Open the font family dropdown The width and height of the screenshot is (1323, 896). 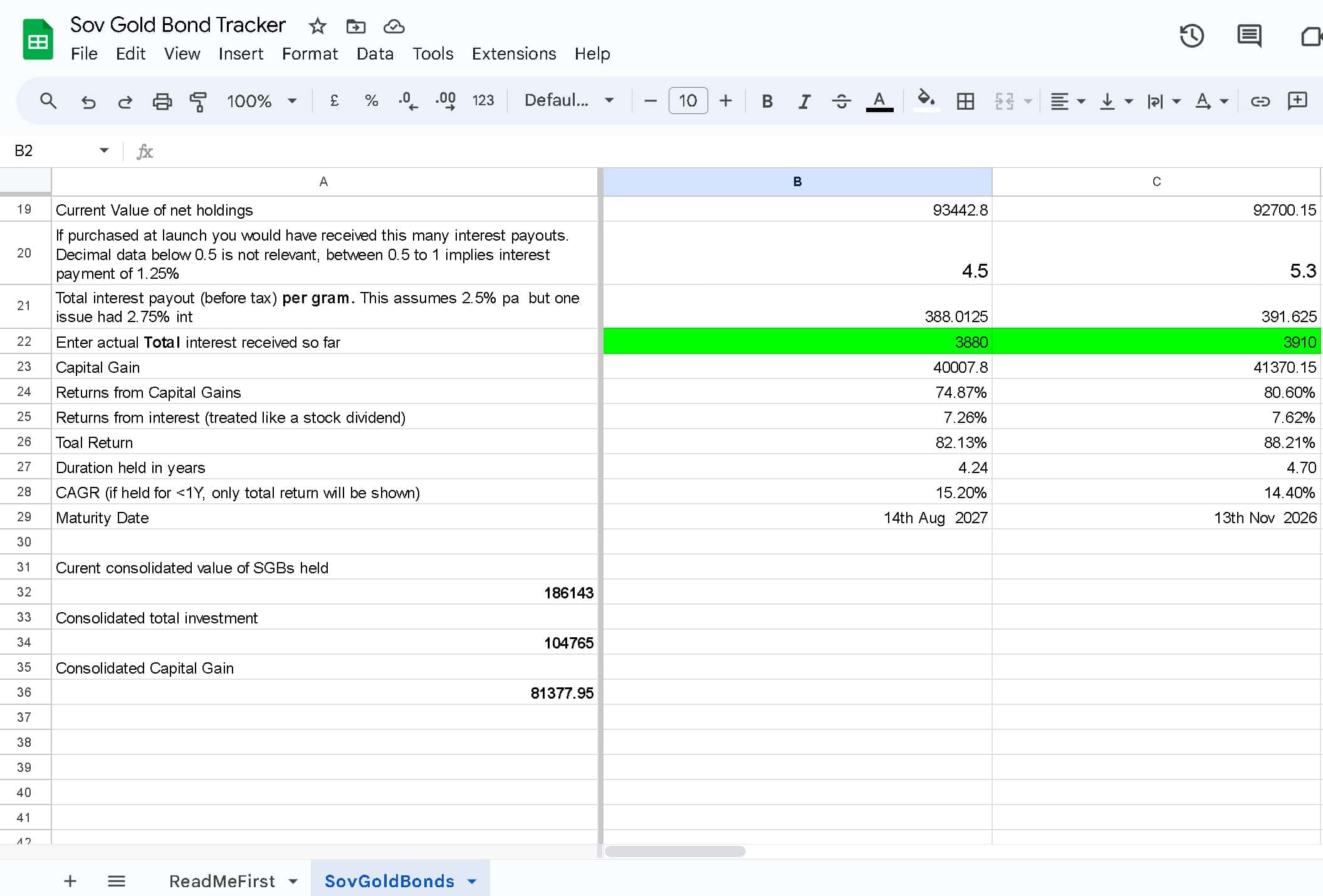[566, 101]
